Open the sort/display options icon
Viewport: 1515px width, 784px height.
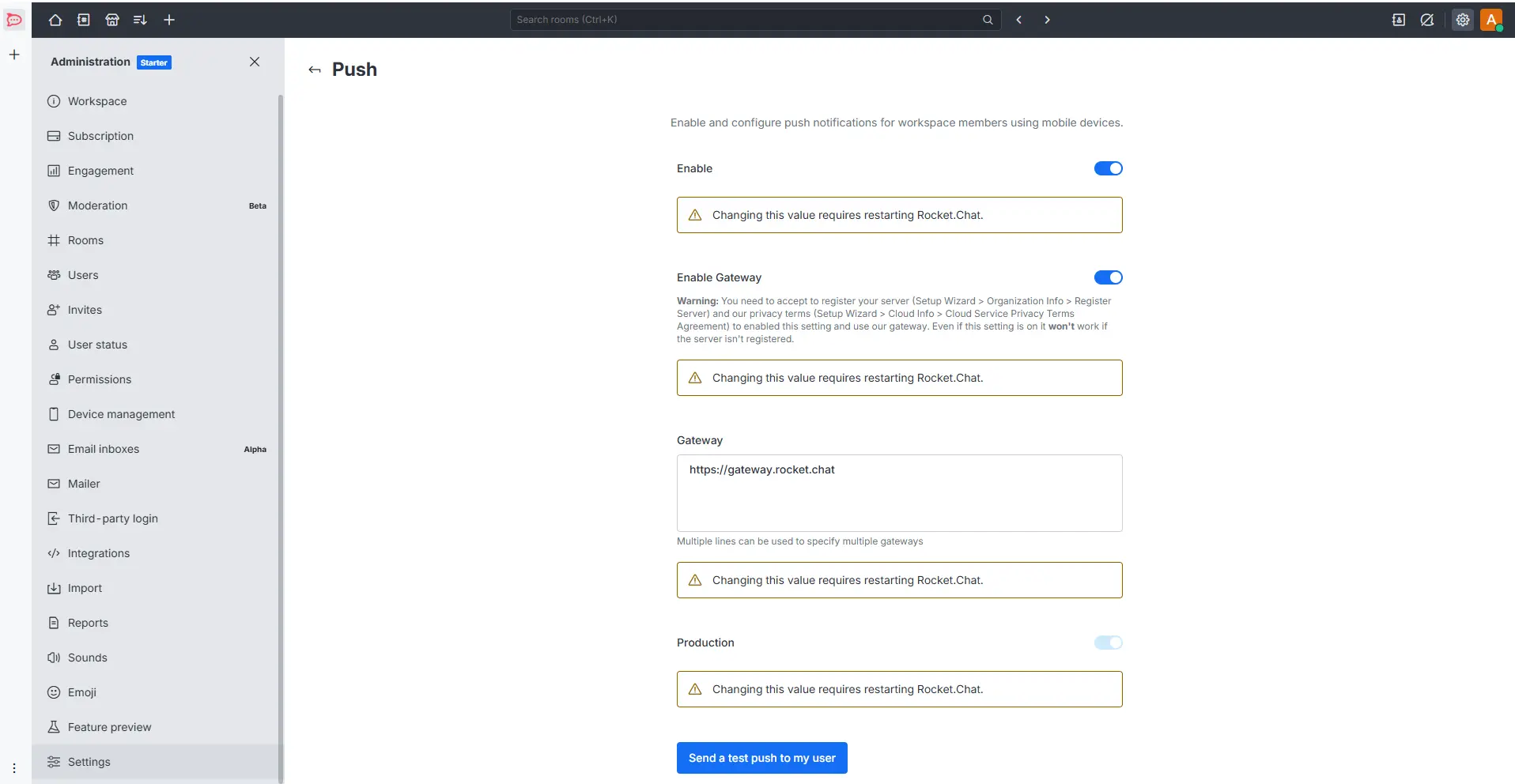pos(141,20)
